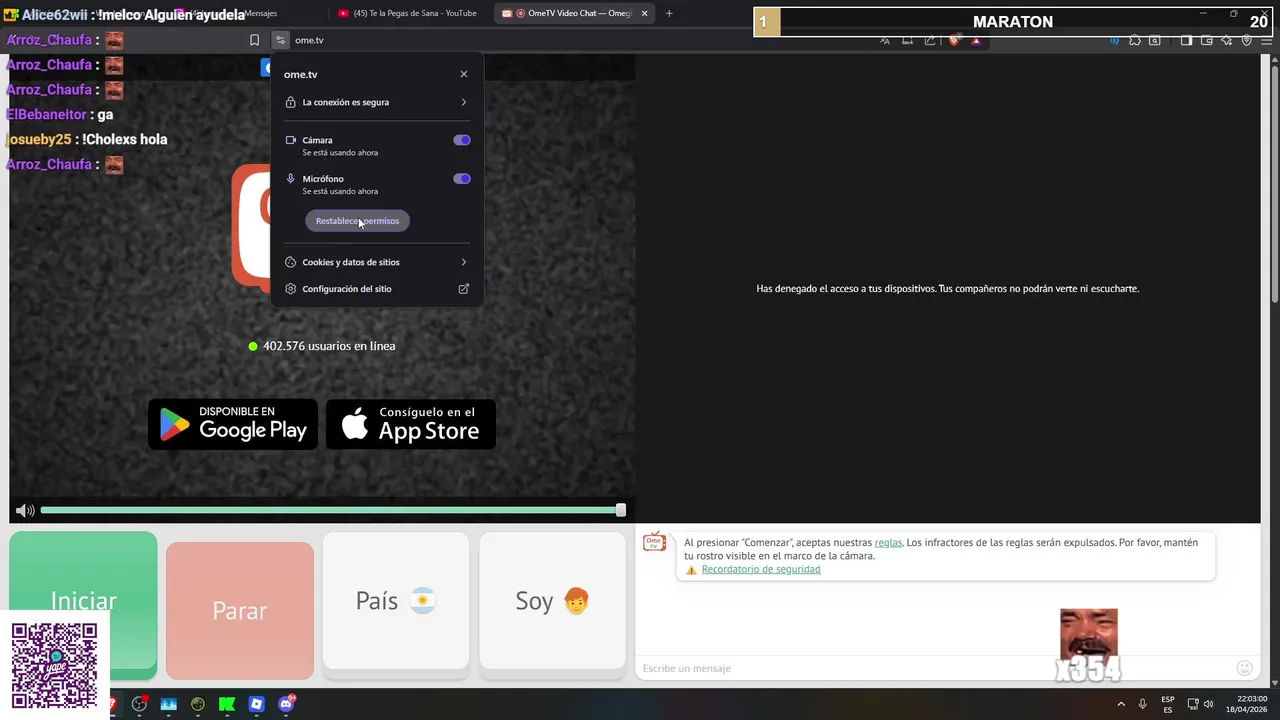Open the Brave VPN shield icon

coord(1247,40)
